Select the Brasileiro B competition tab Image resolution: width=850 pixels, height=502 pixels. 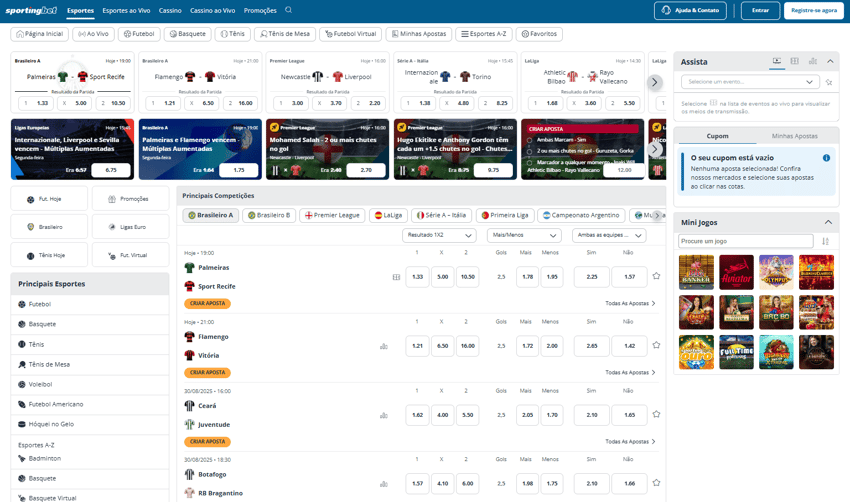click(x=268, y=215)
